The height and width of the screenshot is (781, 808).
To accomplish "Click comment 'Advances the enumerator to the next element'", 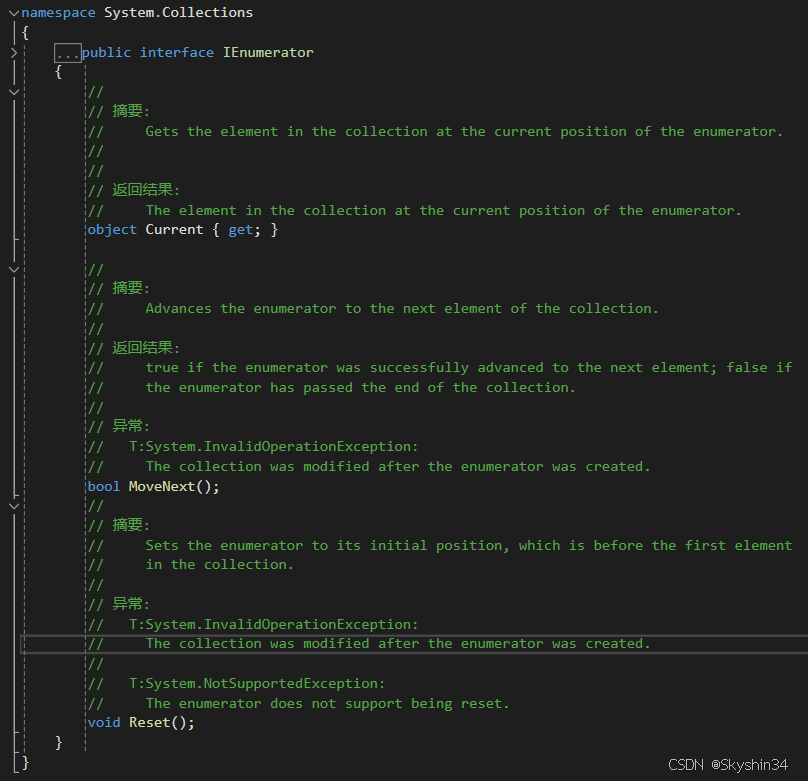I will (x=402, y=309).
